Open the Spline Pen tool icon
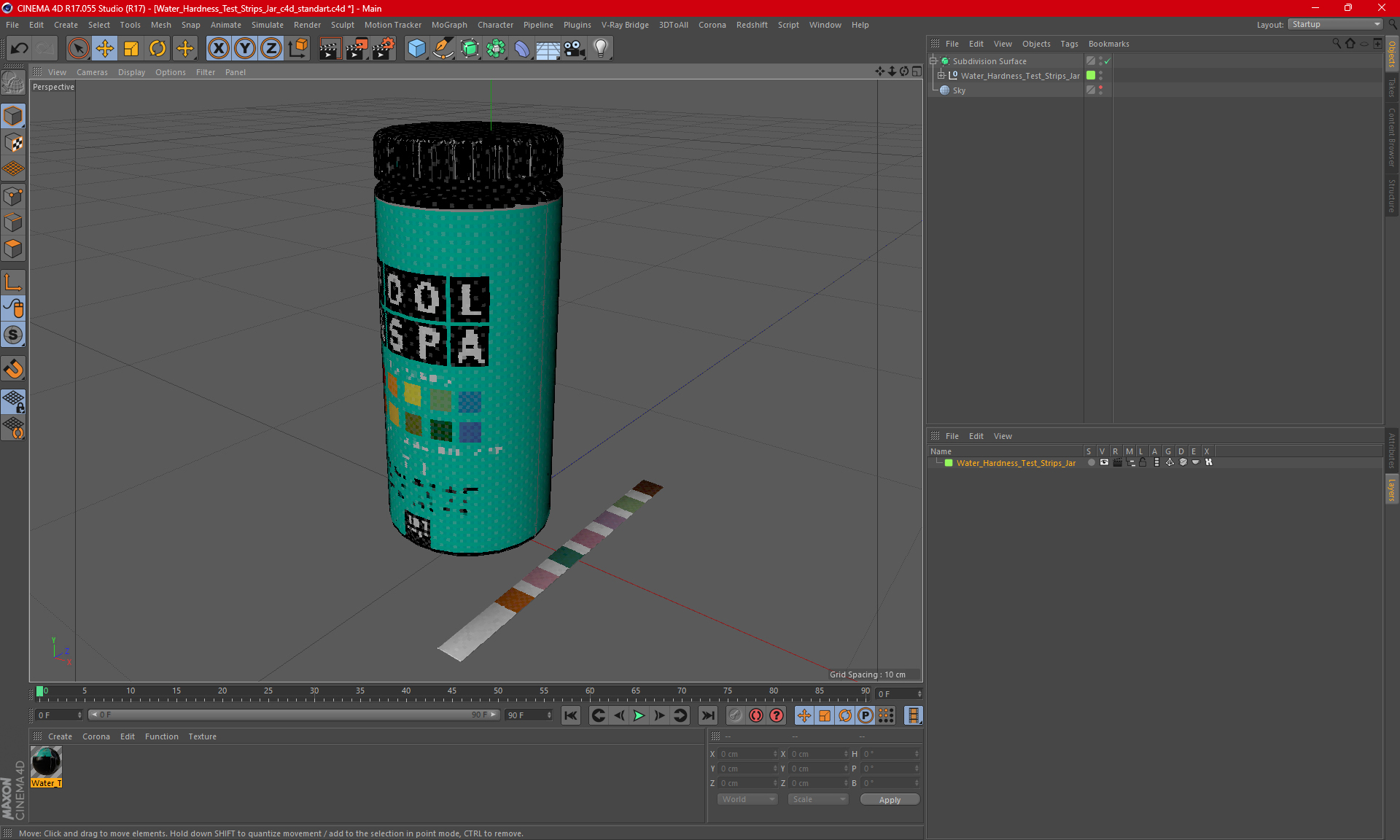 pos(443,49)
